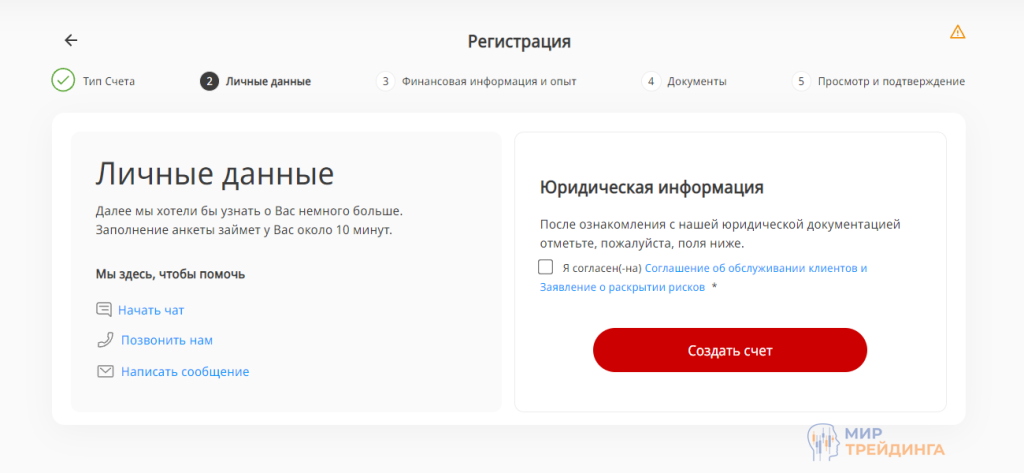This screenshot has height=473, width=1024.
Task: Click the green checkmark step icon
Action: (63, 81)
